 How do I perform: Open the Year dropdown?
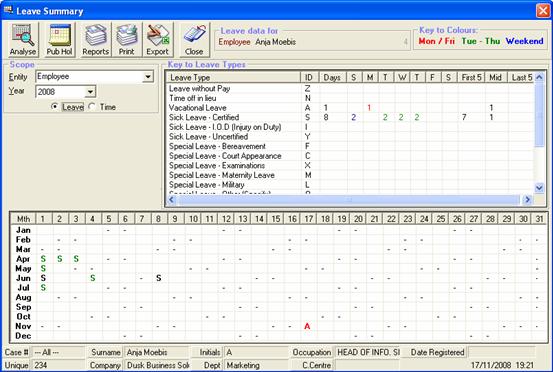coord(90,92)
